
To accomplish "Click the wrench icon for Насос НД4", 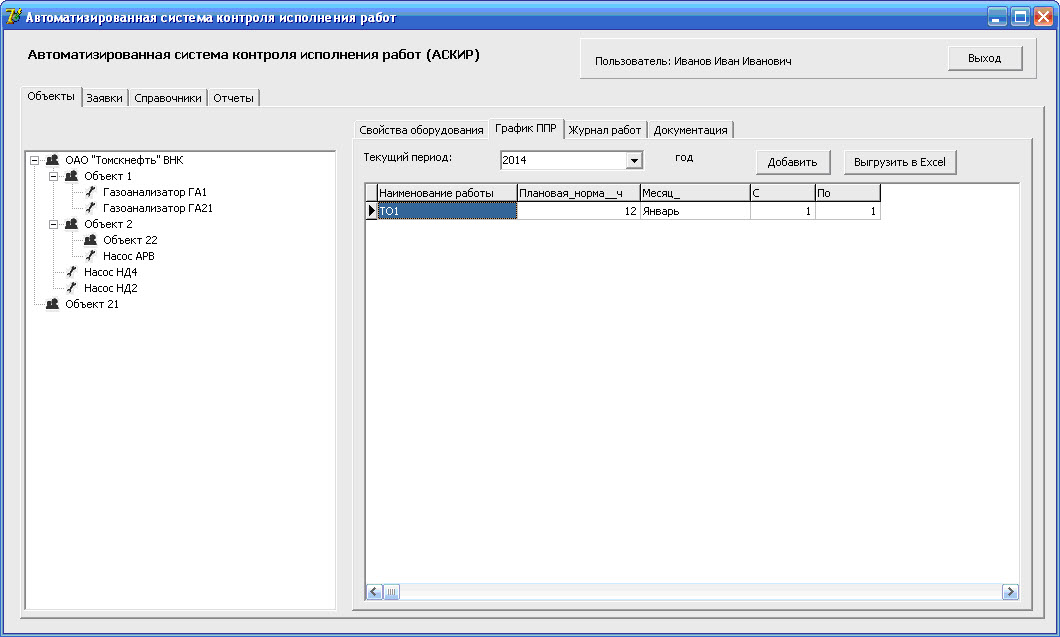I will tap(71, 272).
